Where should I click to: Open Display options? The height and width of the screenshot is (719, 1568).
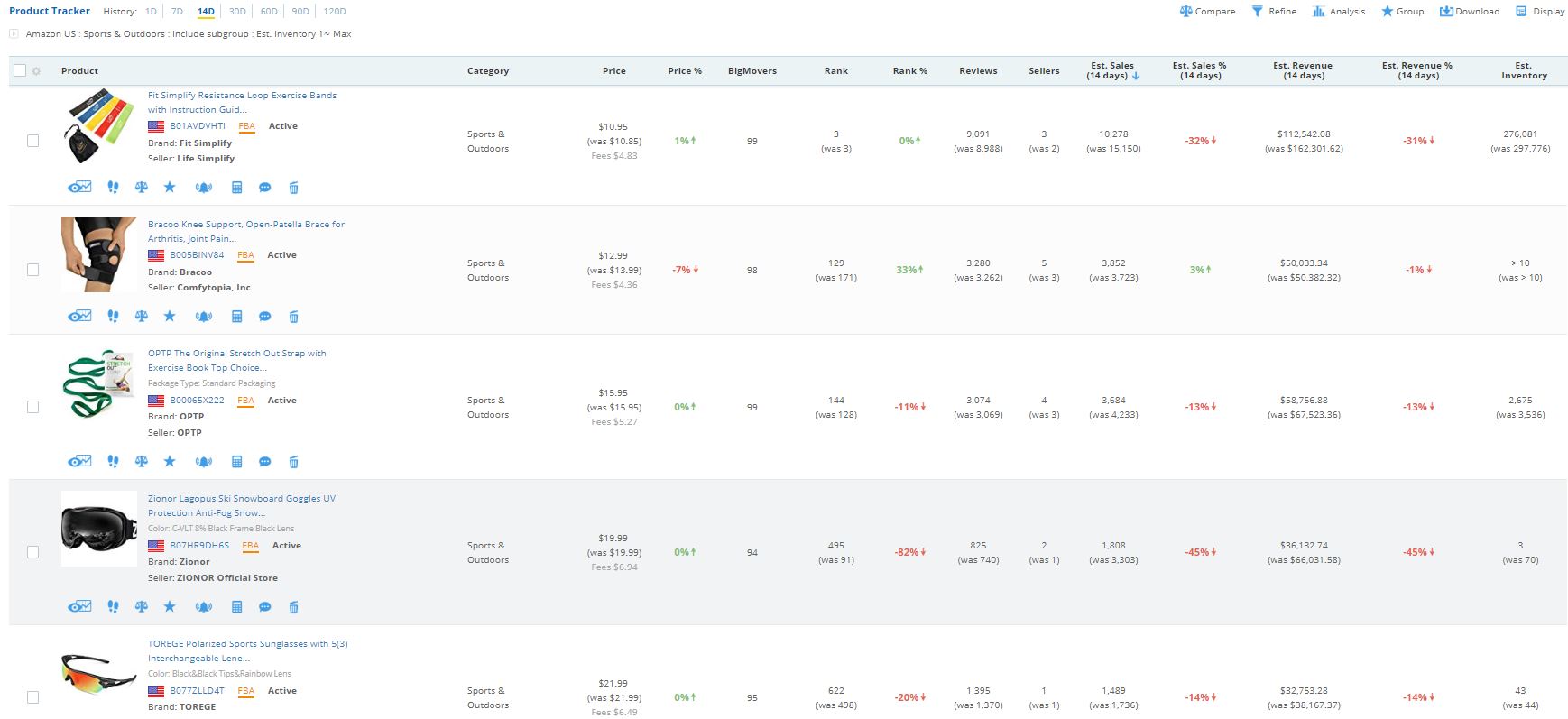1540,12
